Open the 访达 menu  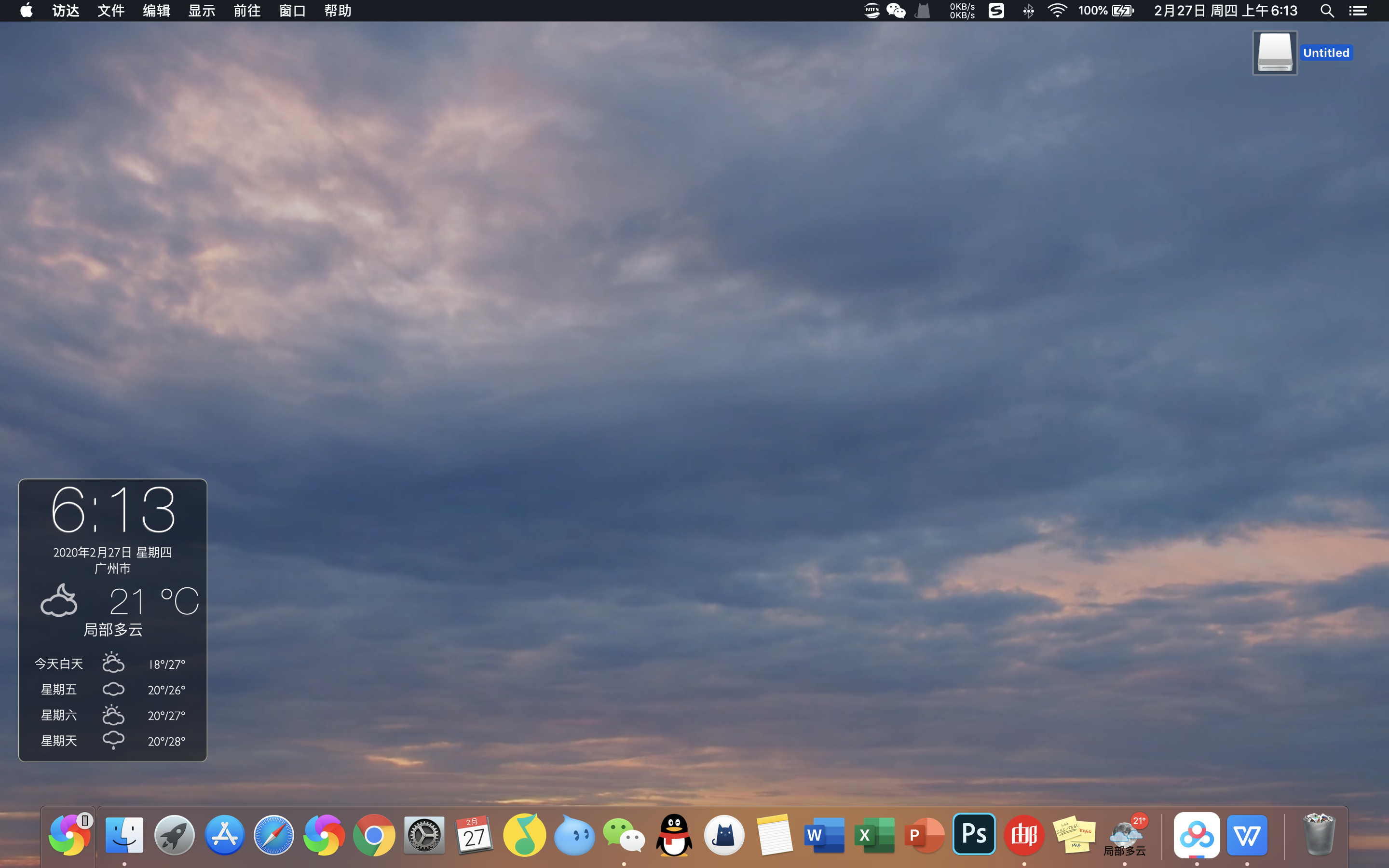[66, 10]
